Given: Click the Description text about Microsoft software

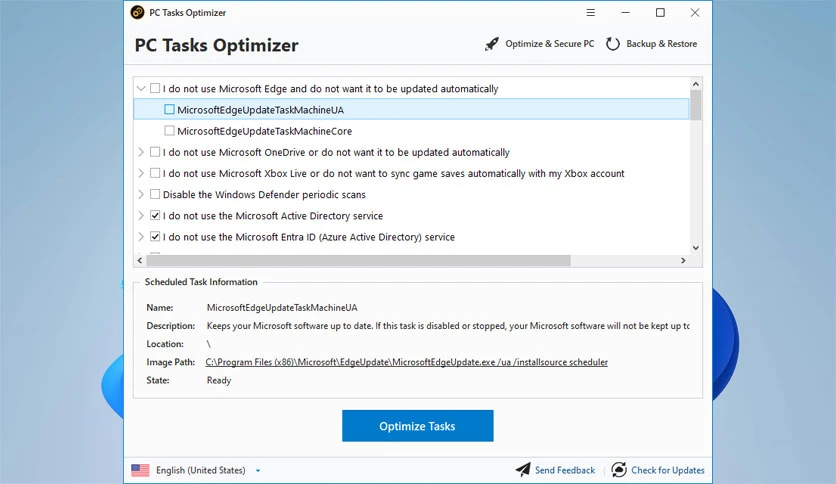Looking at the screenshot, I should [448, 326].
